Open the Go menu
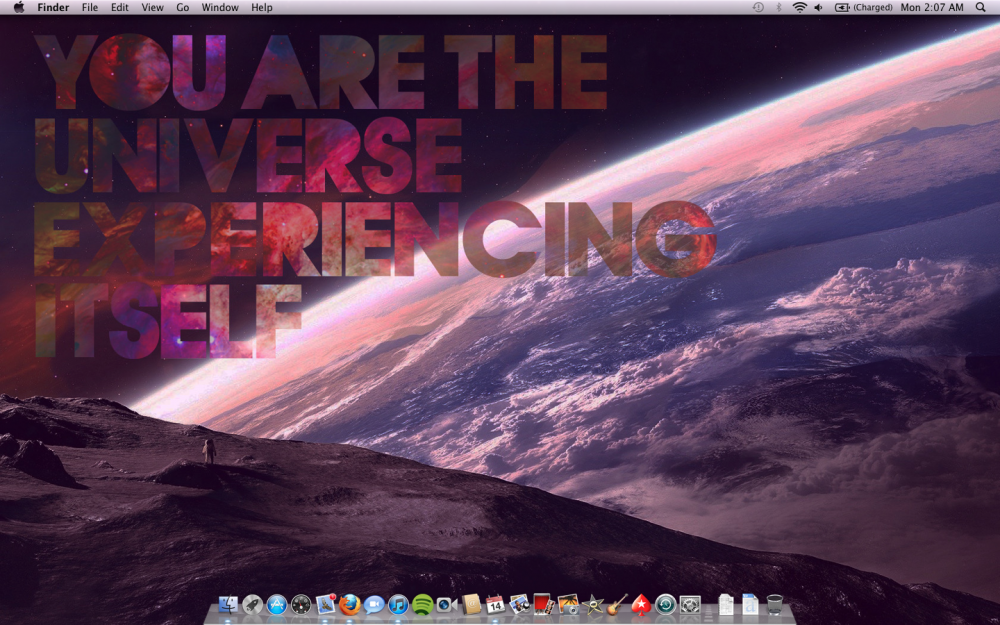The image size is (1000, 625). pos(182,7)
